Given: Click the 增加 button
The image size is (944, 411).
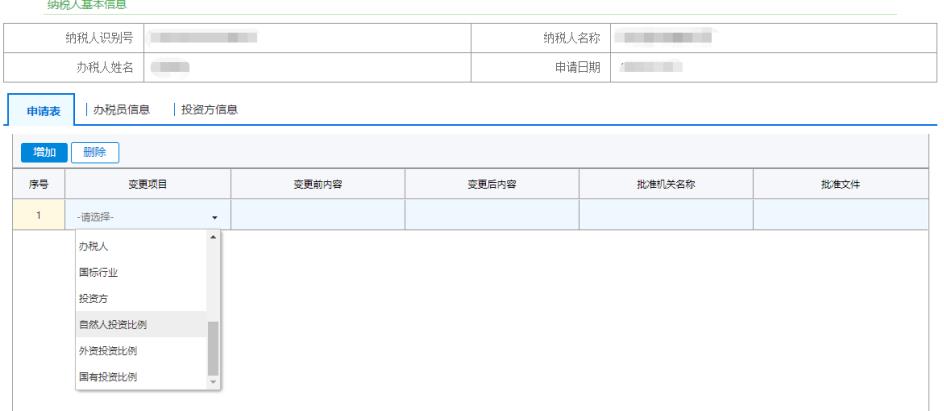Looking at the screenshot, I should [x=44, y=152].
